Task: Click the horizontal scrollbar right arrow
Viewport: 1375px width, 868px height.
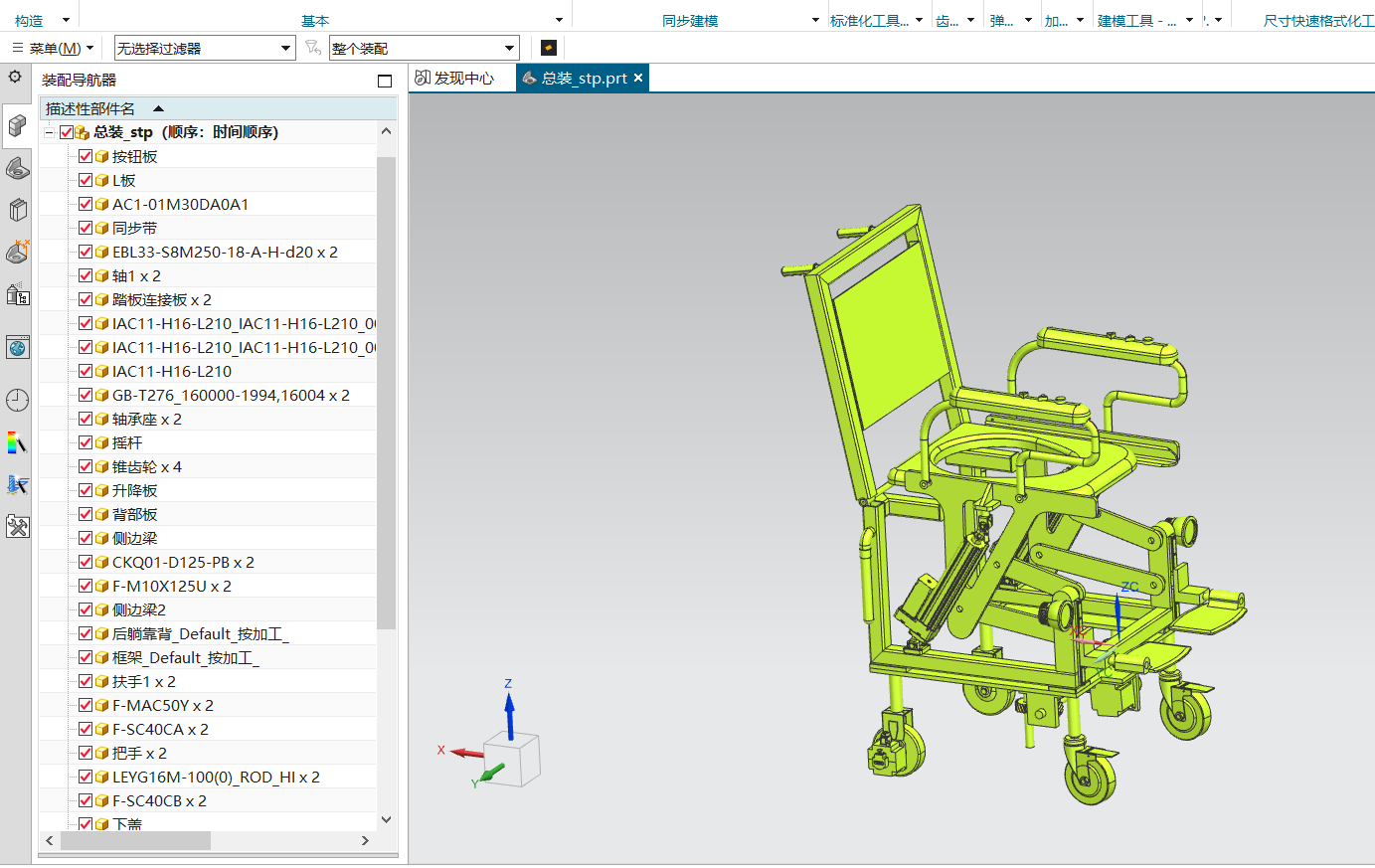Action: click(365, 840)
